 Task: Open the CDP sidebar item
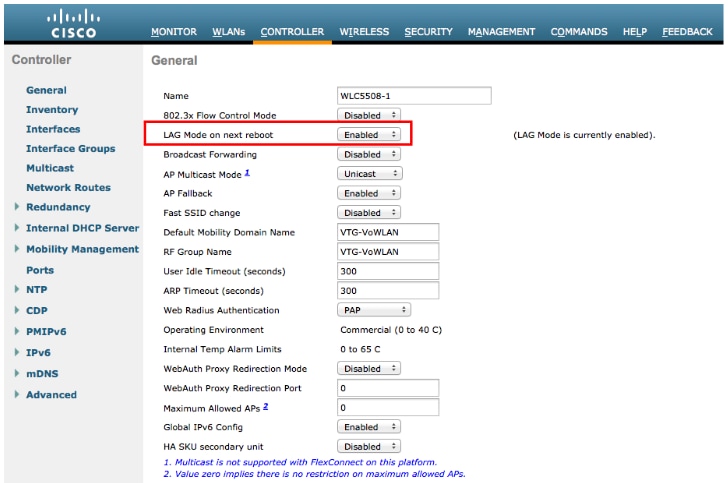(x=37, y=311)
